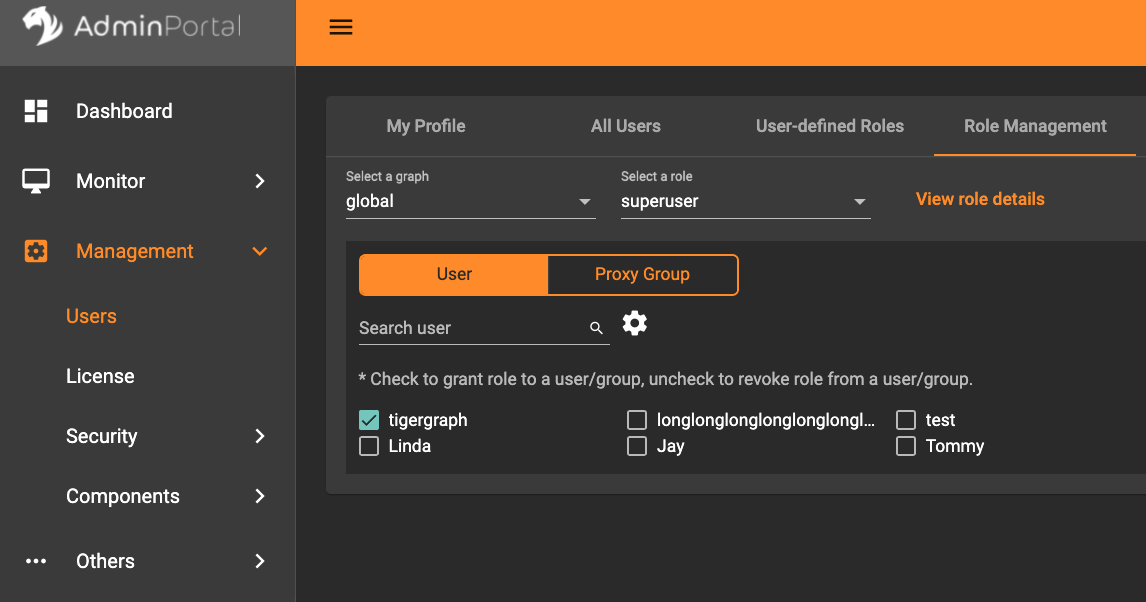This screenshot has width=1146, height=602.
Task: Switch to Proxy Group button
Action: click(x=642, y=275)
